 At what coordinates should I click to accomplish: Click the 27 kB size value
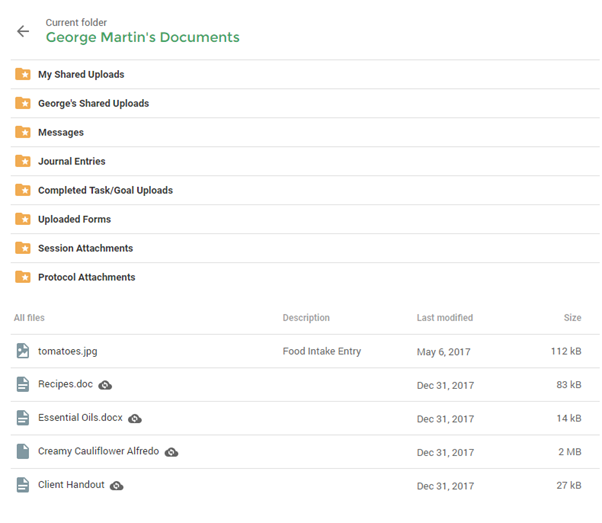(569, 485)
